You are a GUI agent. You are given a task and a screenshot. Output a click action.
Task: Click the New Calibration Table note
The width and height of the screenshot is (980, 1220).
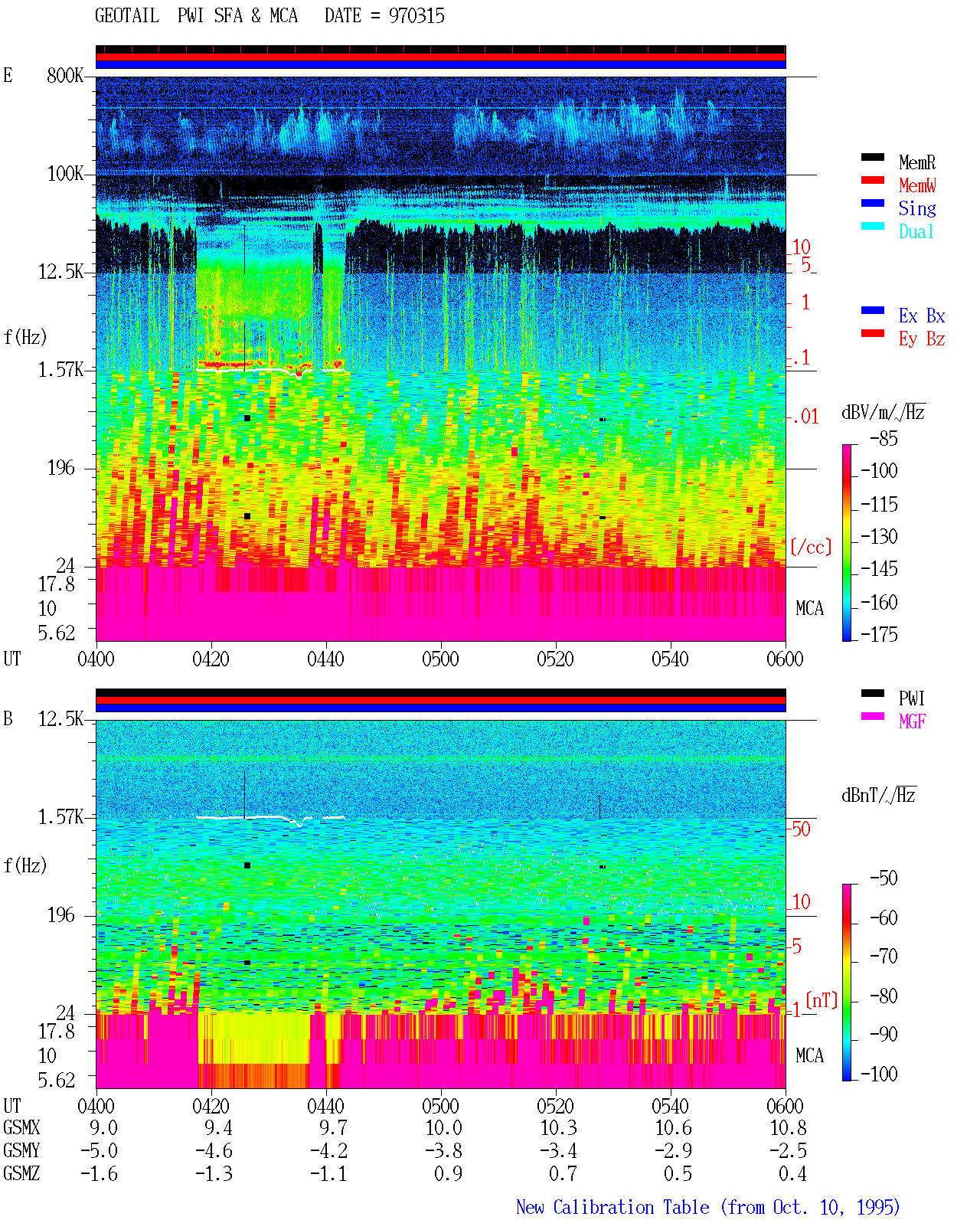(708, 1208)
